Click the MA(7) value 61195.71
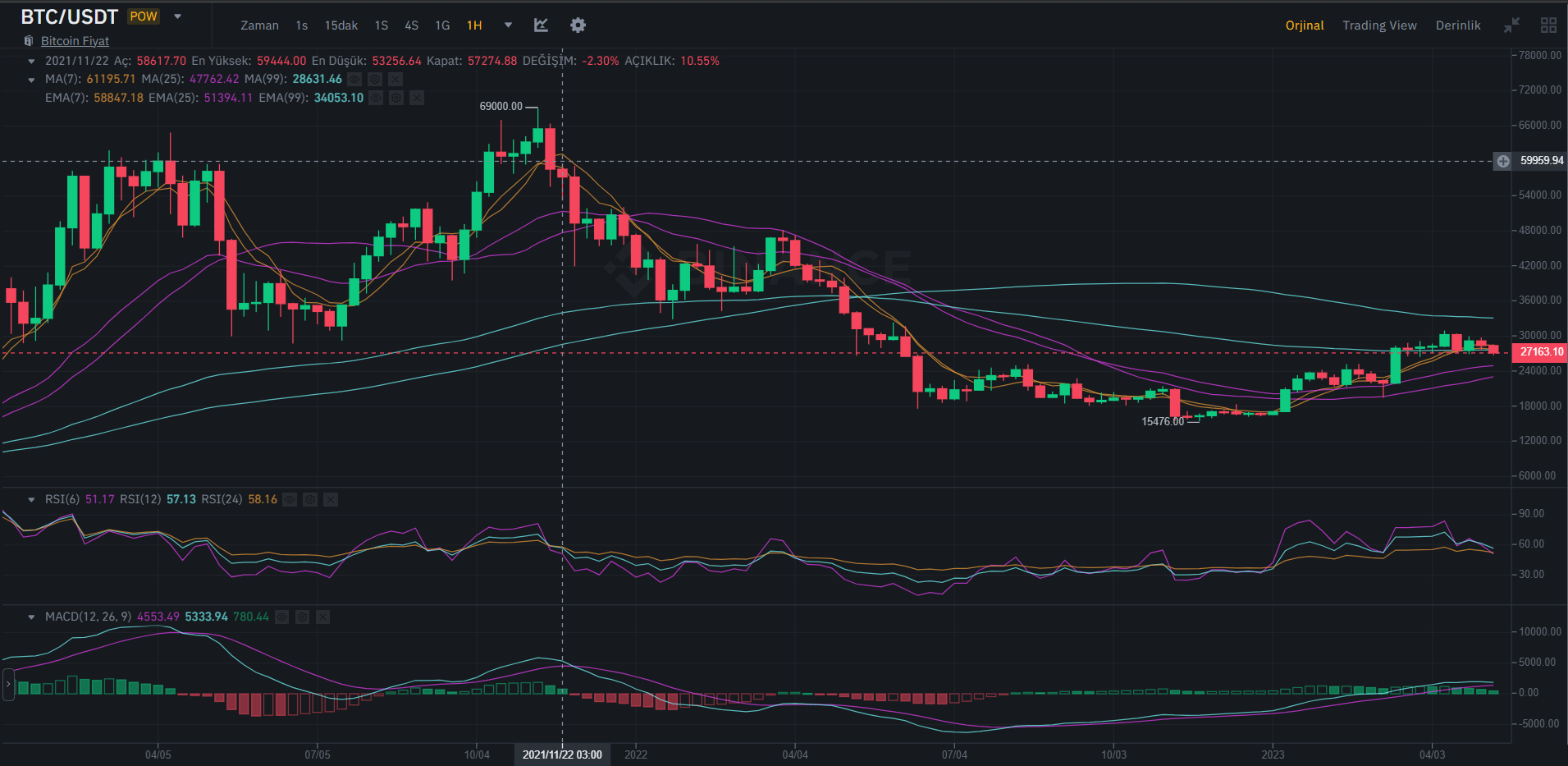1568x766 pixels. coord(111,80)
